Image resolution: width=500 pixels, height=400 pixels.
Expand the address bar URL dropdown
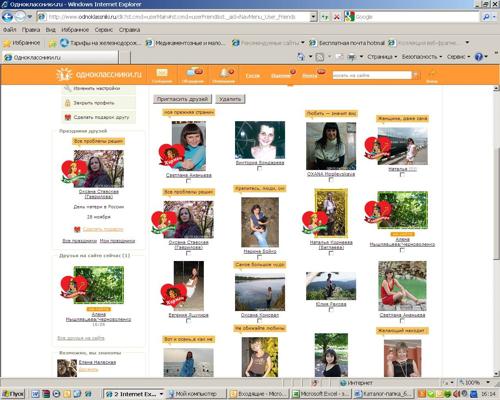click(x=313, y=17)
